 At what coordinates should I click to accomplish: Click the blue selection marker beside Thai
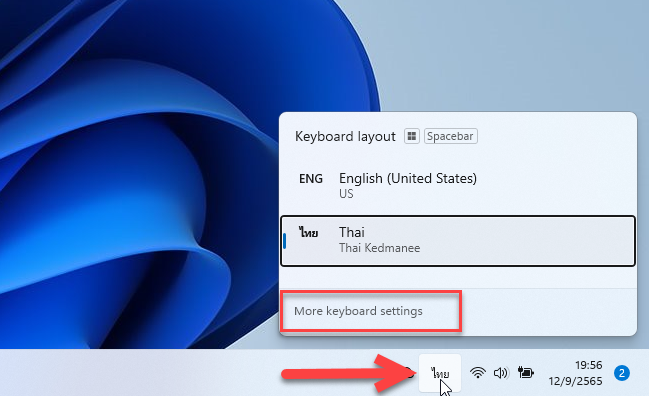[x=284, y=241]
